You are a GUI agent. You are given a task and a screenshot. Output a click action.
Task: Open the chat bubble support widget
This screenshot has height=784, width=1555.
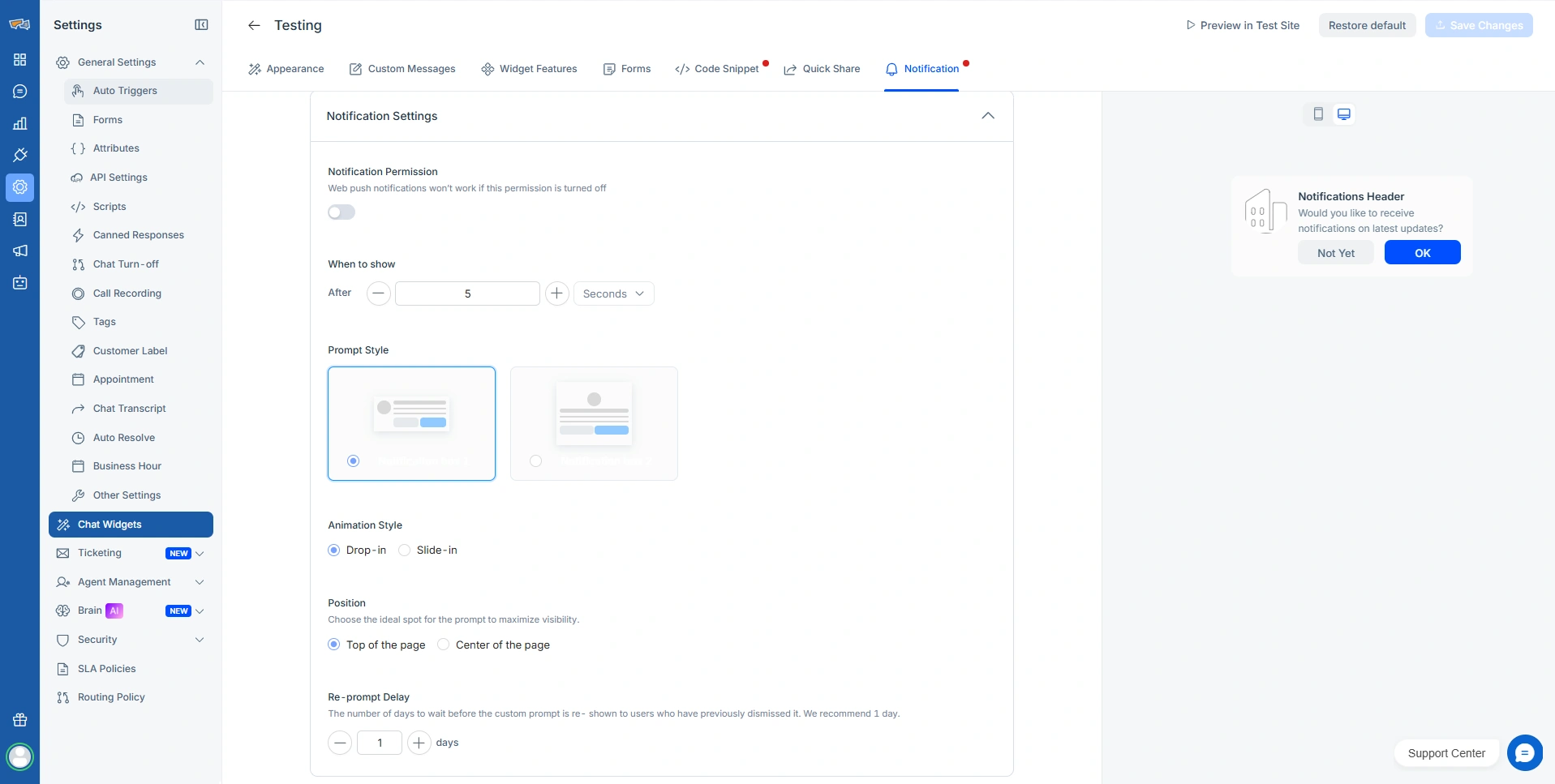coord(1524,752)
